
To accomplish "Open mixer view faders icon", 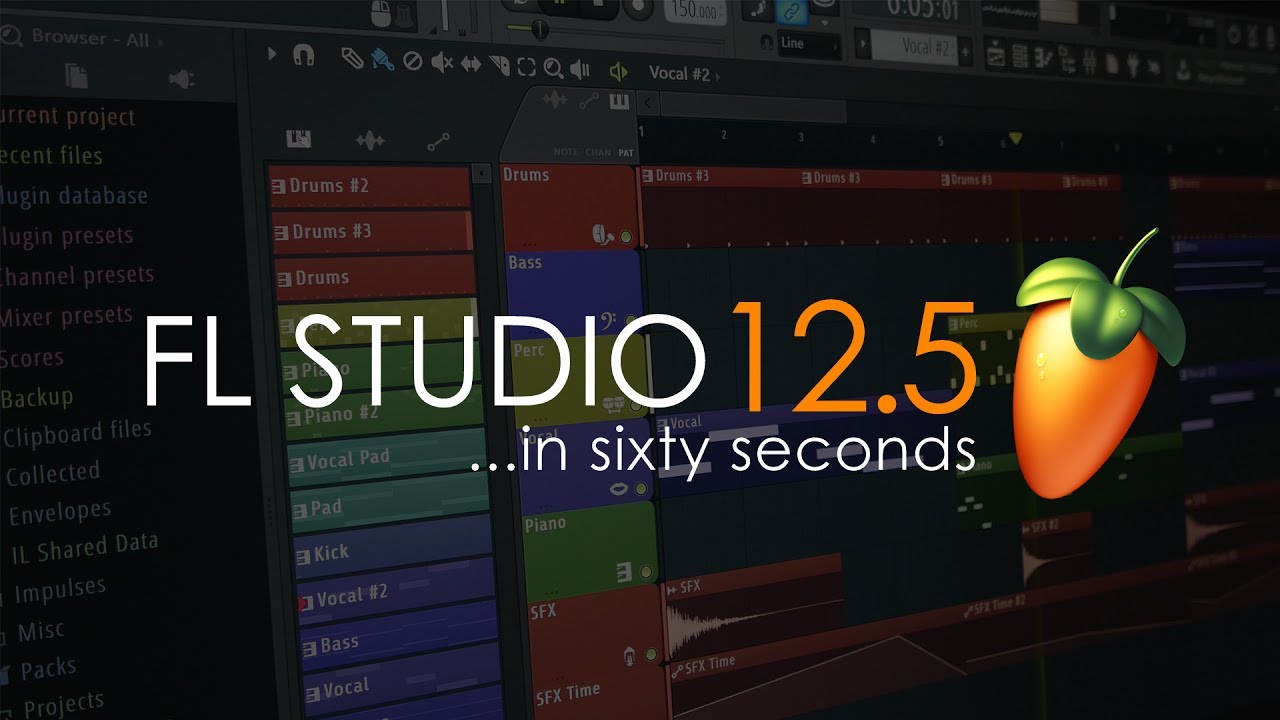I will 1089,63.
